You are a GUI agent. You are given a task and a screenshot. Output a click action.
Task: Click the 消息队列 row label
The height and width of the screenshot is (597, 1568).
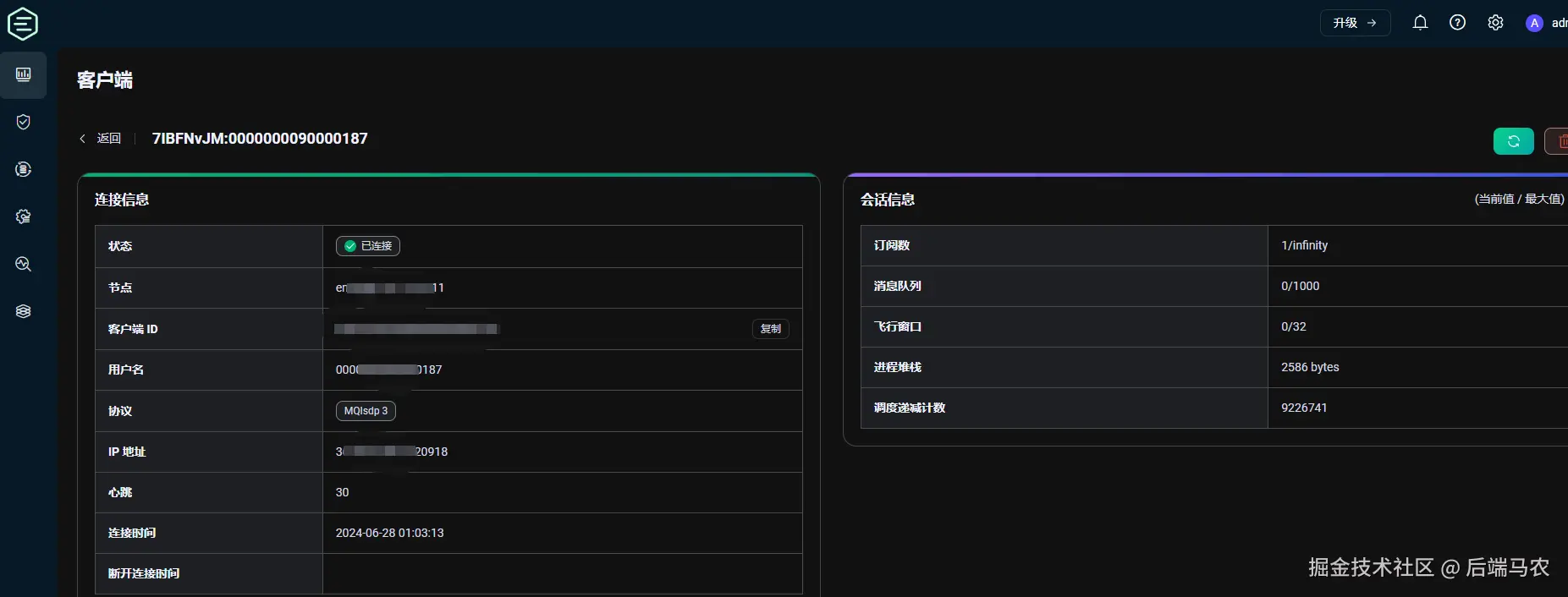click(x=898, y=286)
